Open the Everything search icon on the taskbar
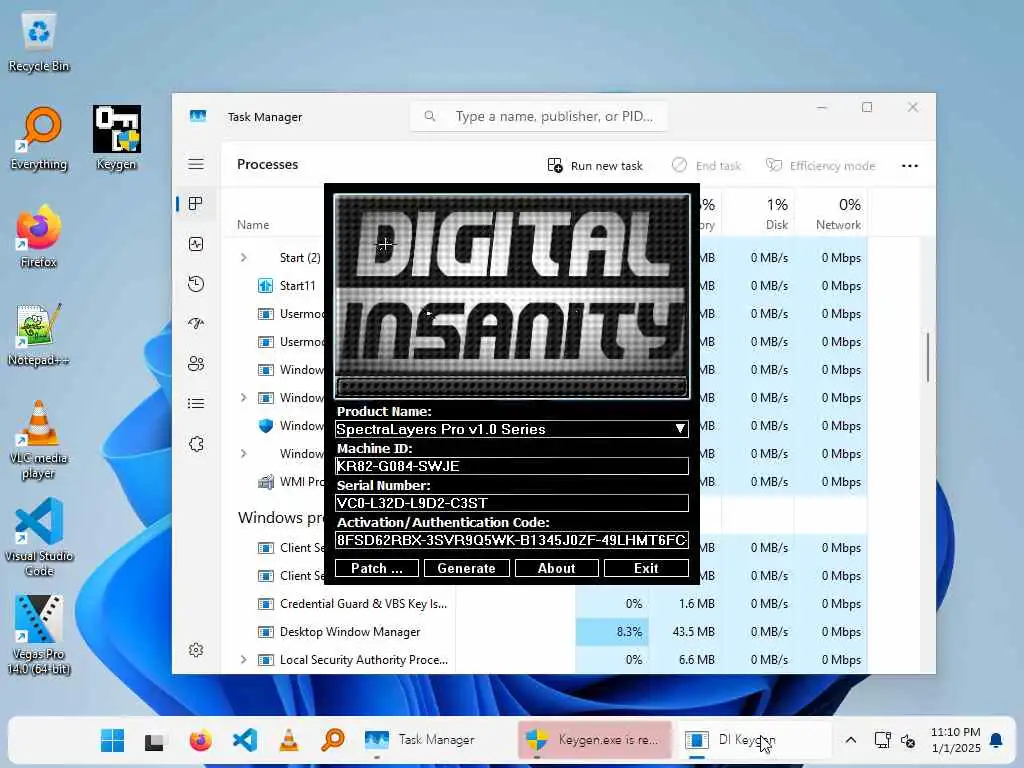Image resolution: width=1024 pixels, height=768 pixels. point(333,741)
